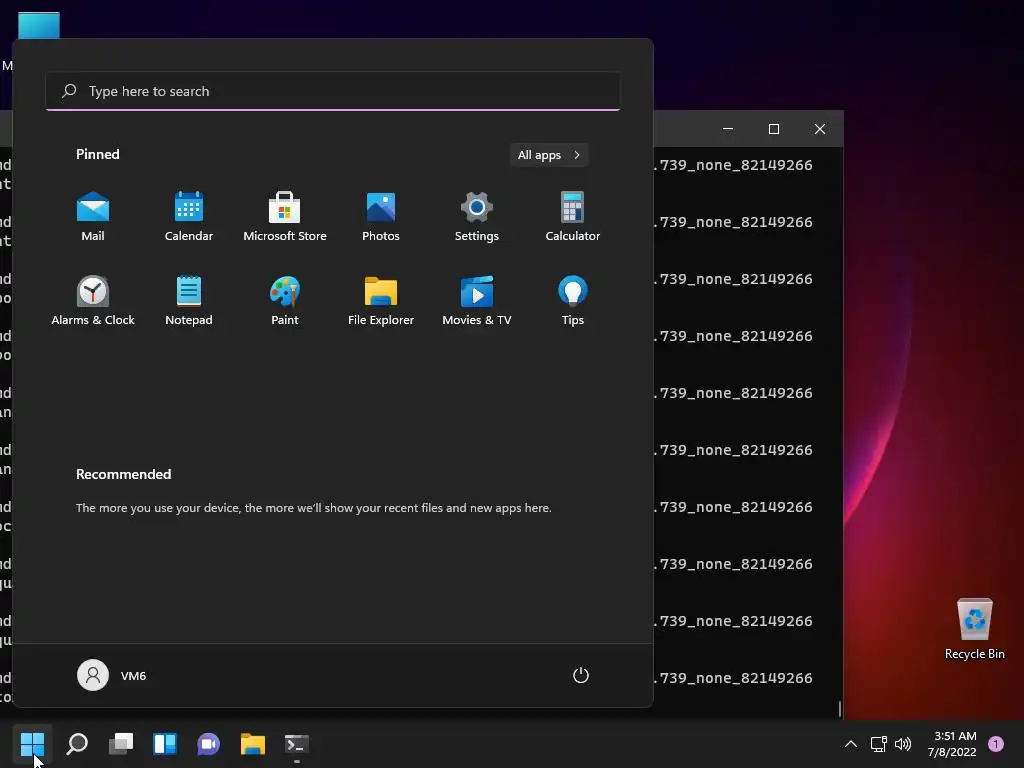This screenshot has height=768, width=1024.
Task: Click the Start button on taskbar
Action: click(x=32, y=744)
